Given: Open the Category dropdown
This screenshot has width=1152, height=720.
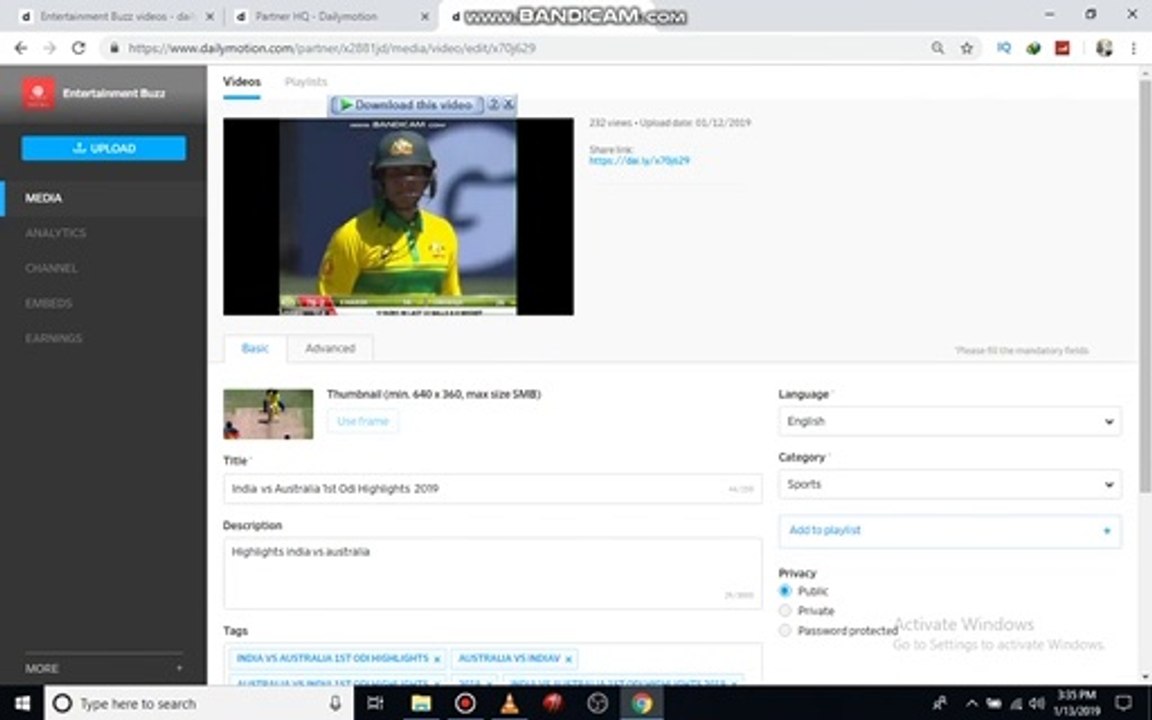Looking at the screenshot, I should click(x=950, y=485).
